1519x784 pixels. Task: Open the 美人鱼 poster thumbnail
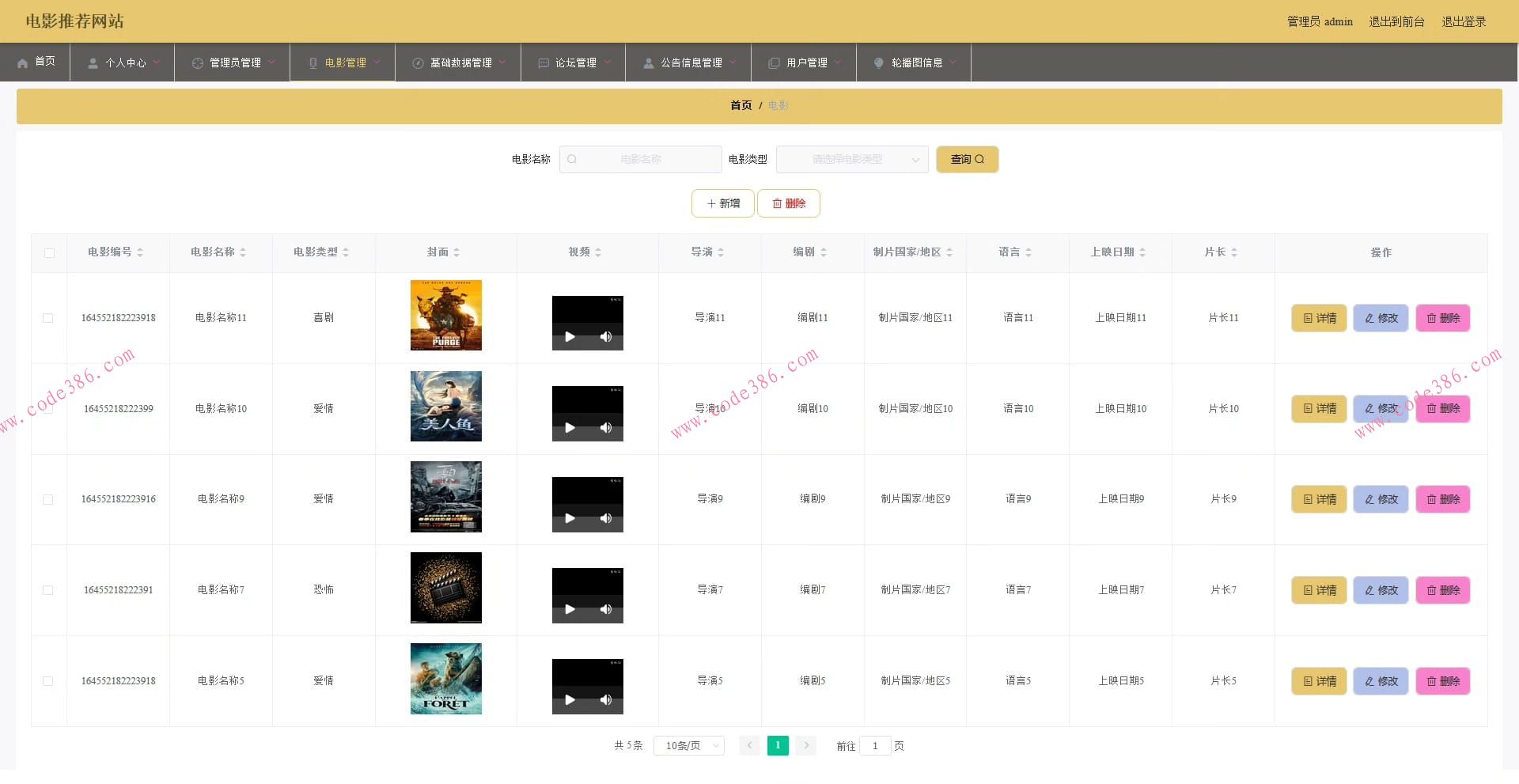coord(446,407)
